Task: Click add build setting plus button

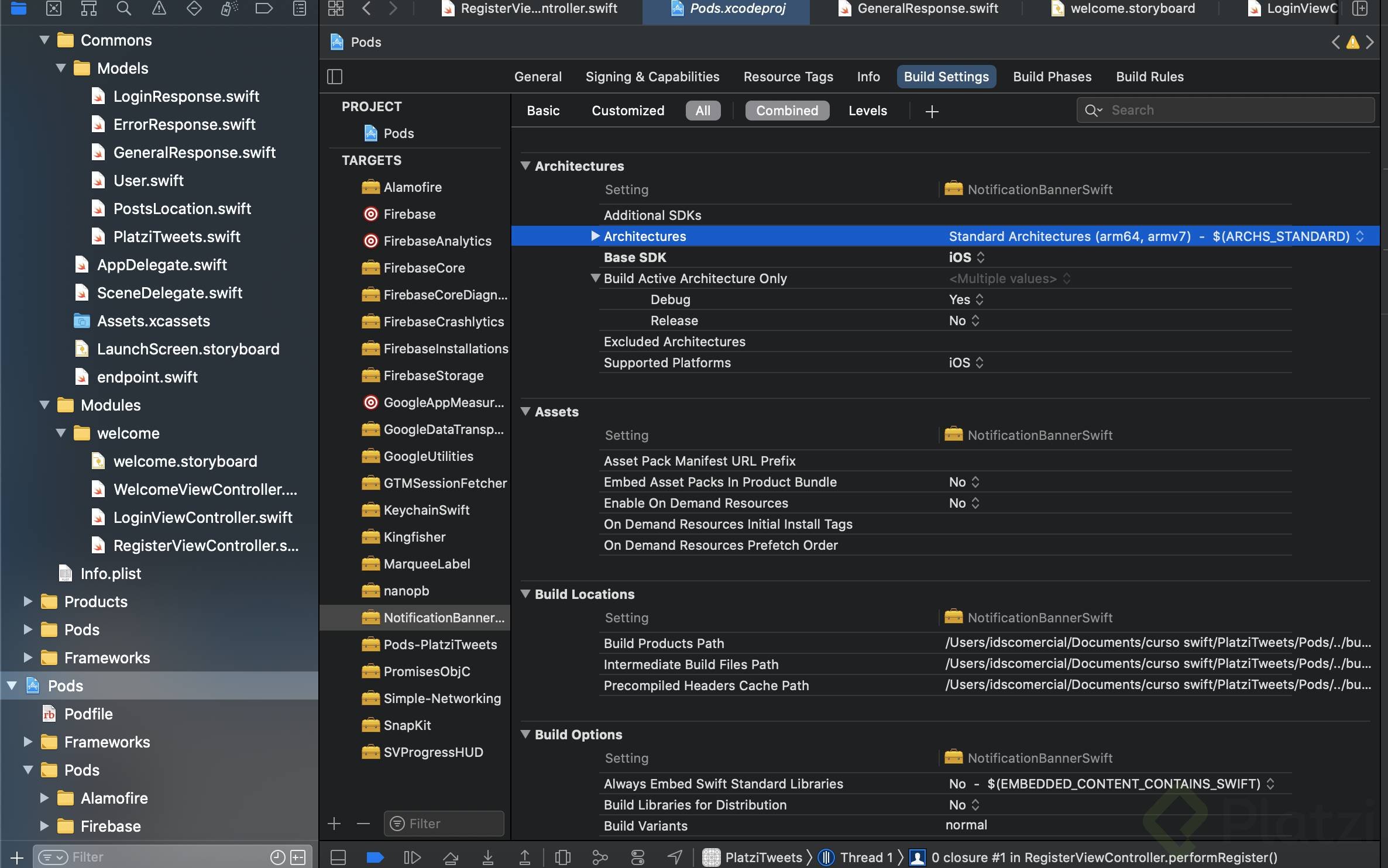Action: (932, 111)
